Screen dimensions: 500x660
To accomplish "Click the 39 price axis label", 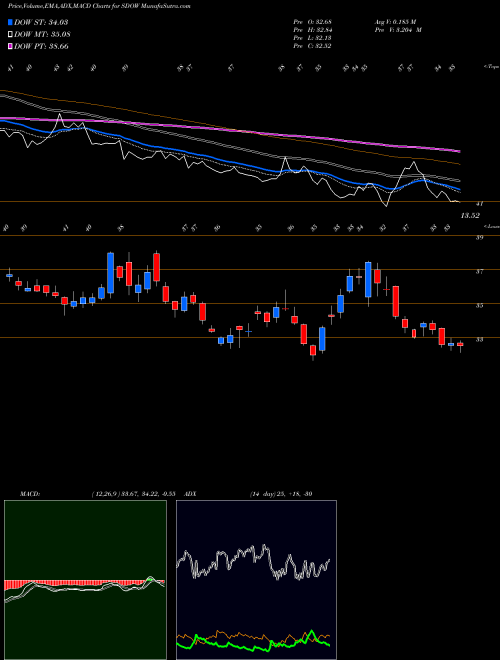I will pos(479,238).
